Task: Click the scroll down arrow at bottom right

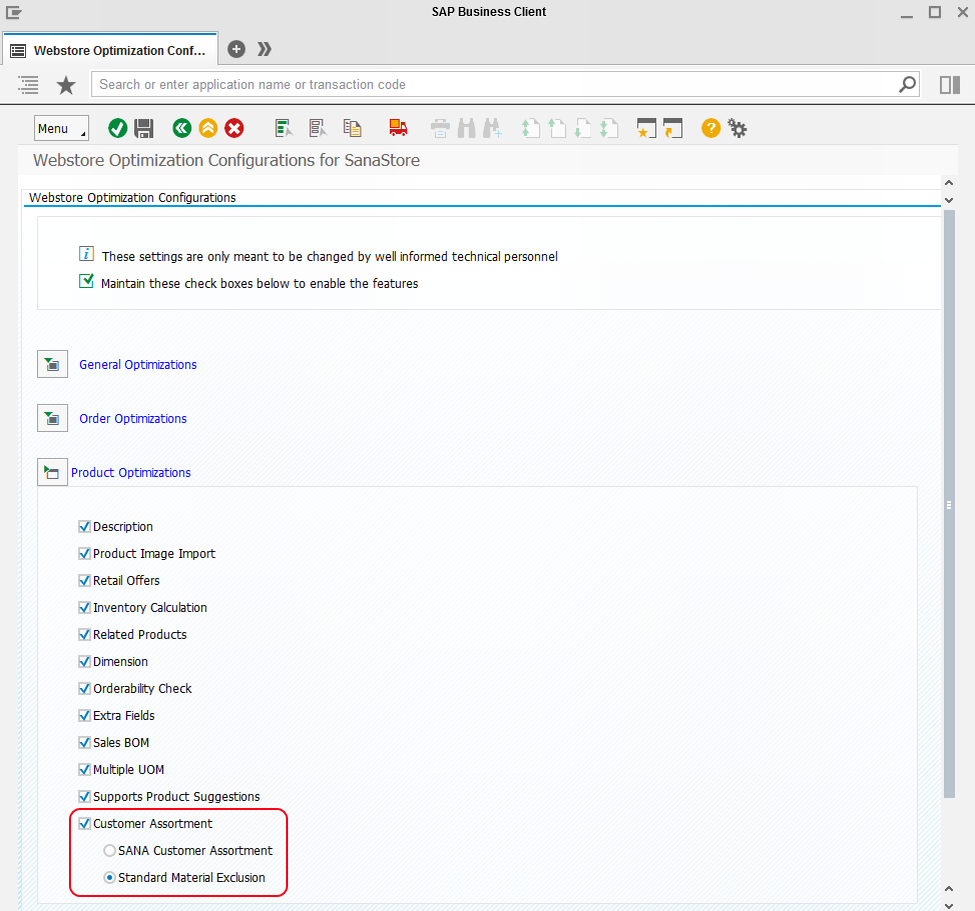Action: coord(949,906)
